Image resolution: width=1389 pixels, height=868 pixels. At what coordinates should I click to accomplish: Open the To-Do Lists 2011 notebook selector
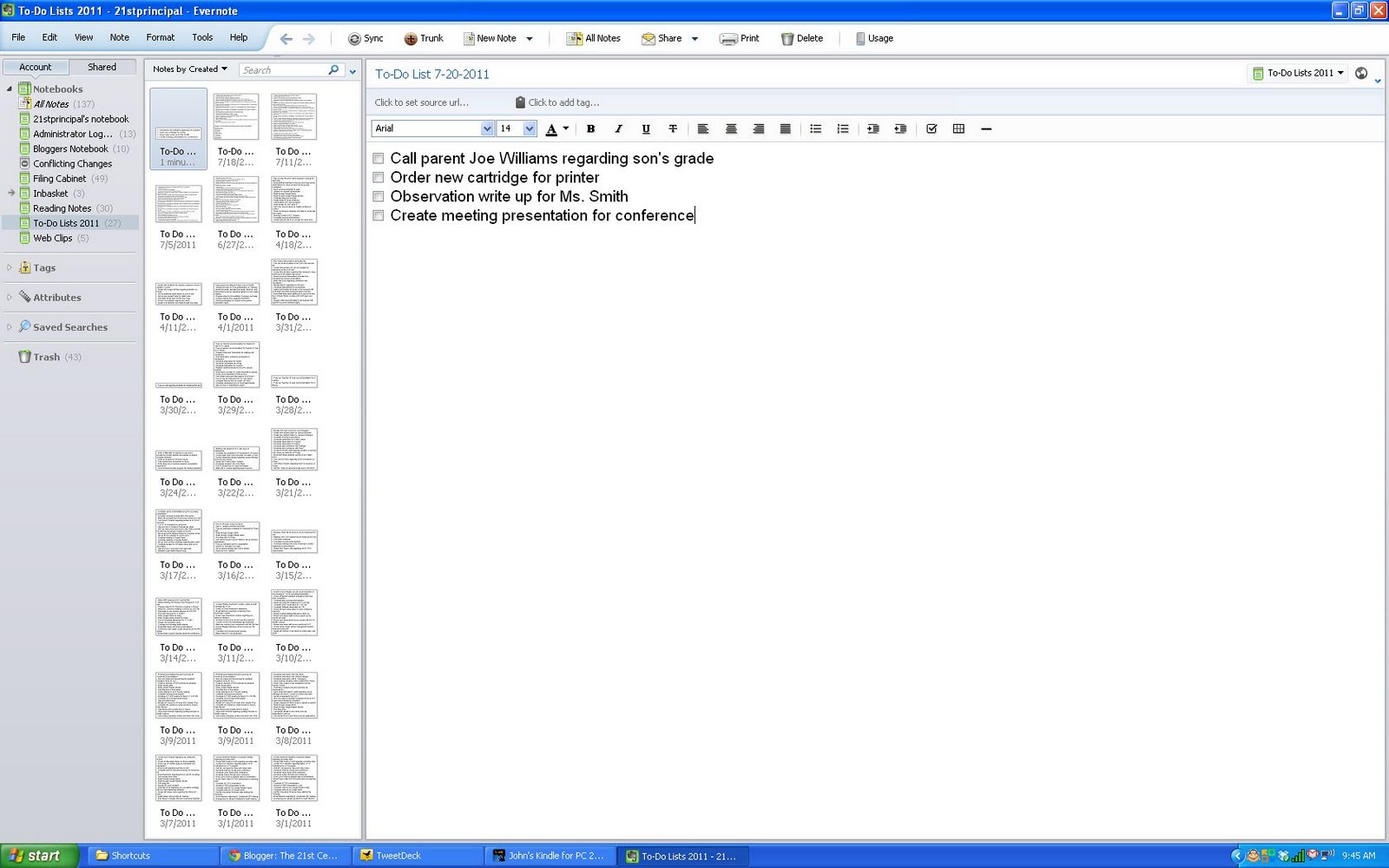(x=1299, y=74)
